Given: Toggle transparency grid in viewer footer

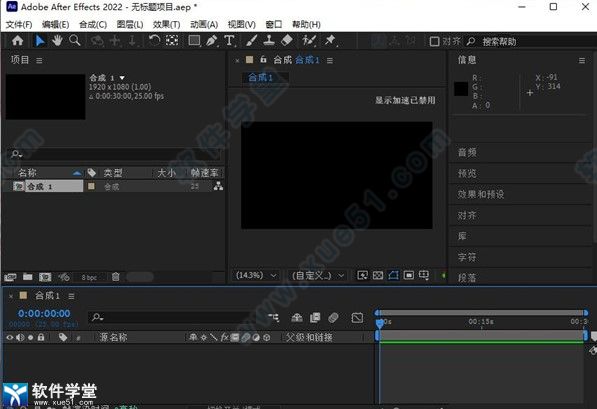Looking at the screenshot, I should 378,275.
